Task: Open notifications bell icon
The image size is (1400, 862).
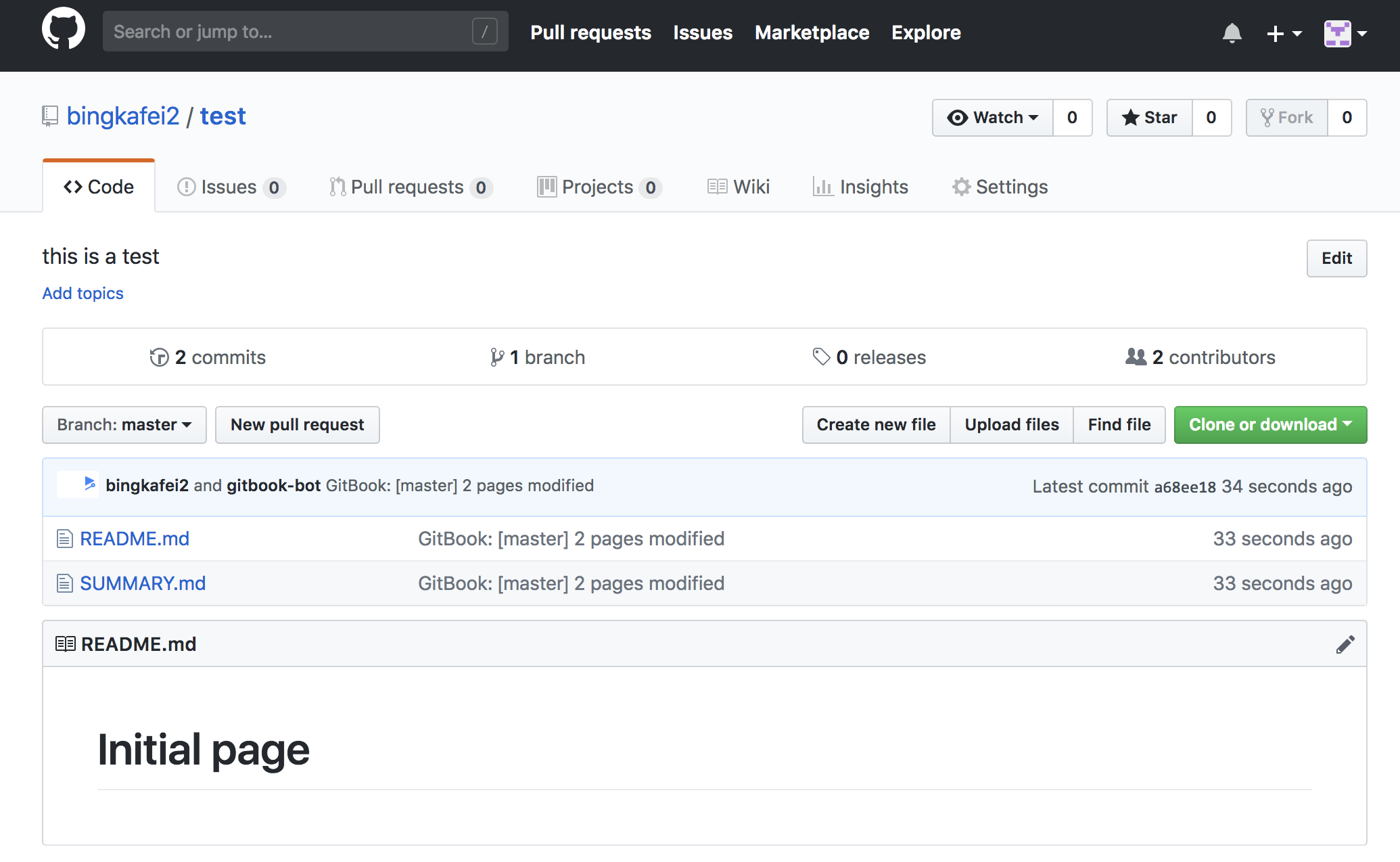Action: click(x=1232, y=32)
